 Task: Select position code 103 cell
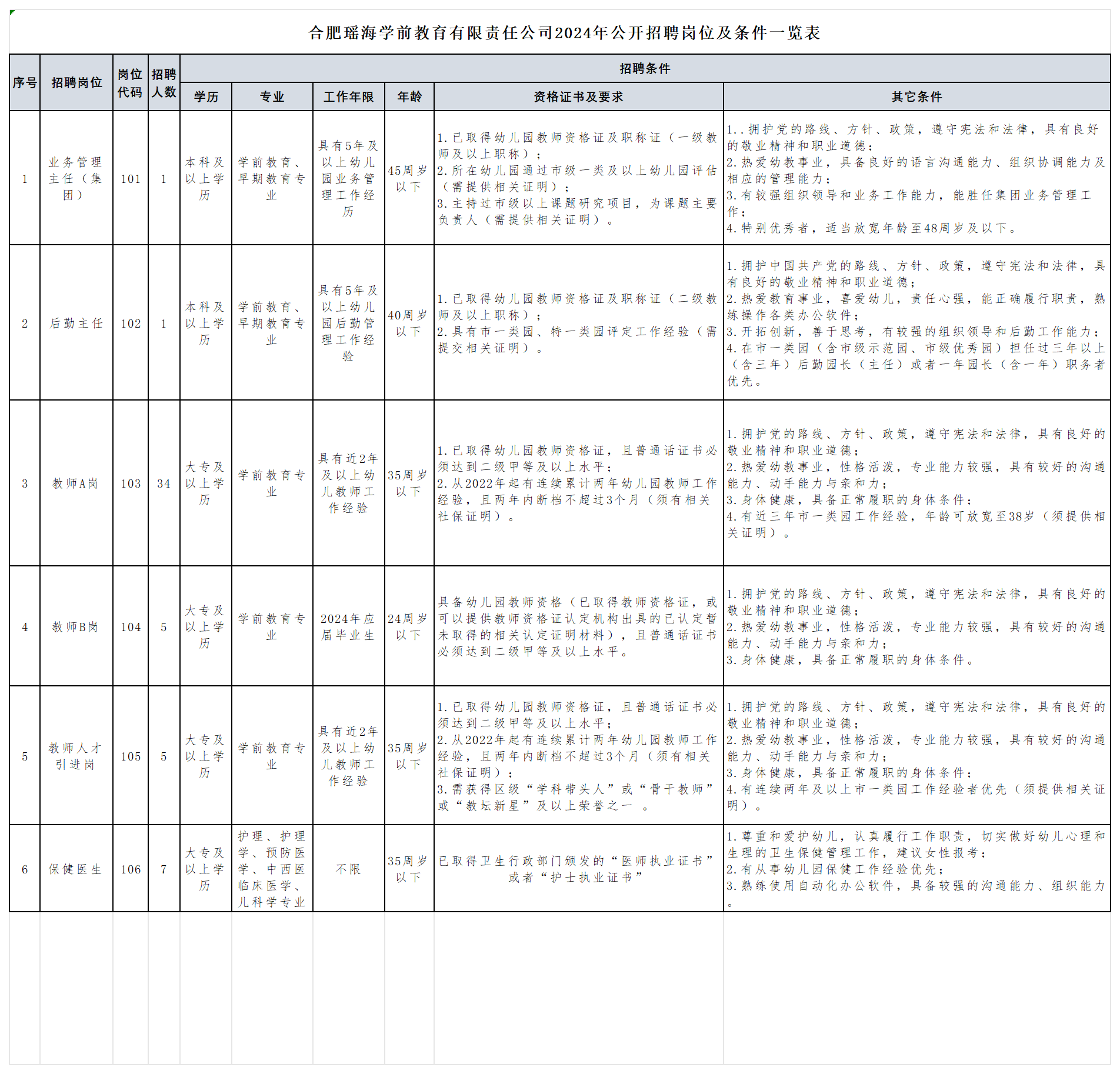click(x=131, y=483)
